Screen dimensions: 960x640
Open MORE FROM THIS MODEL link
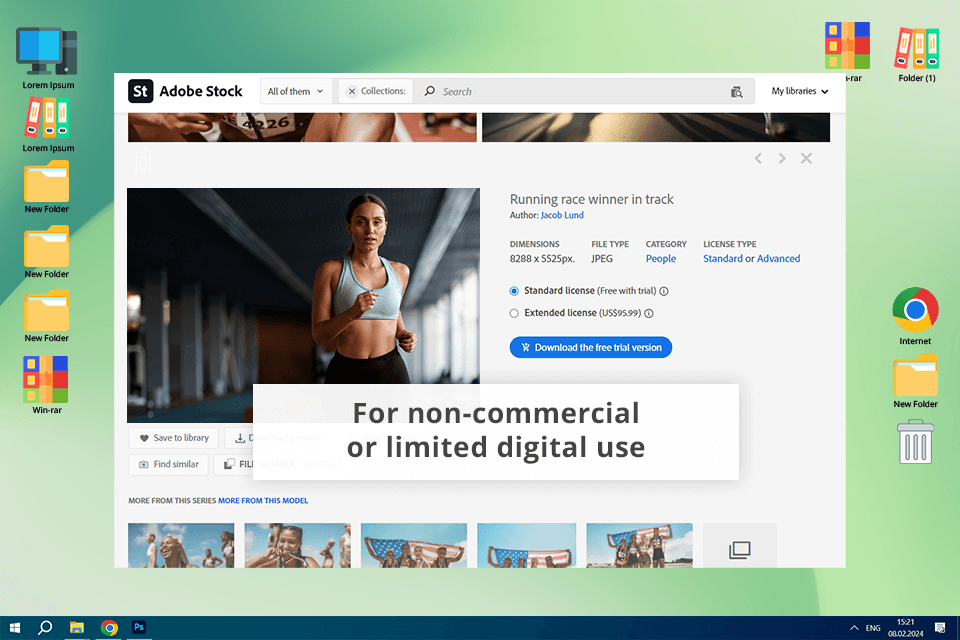point(263,500)
